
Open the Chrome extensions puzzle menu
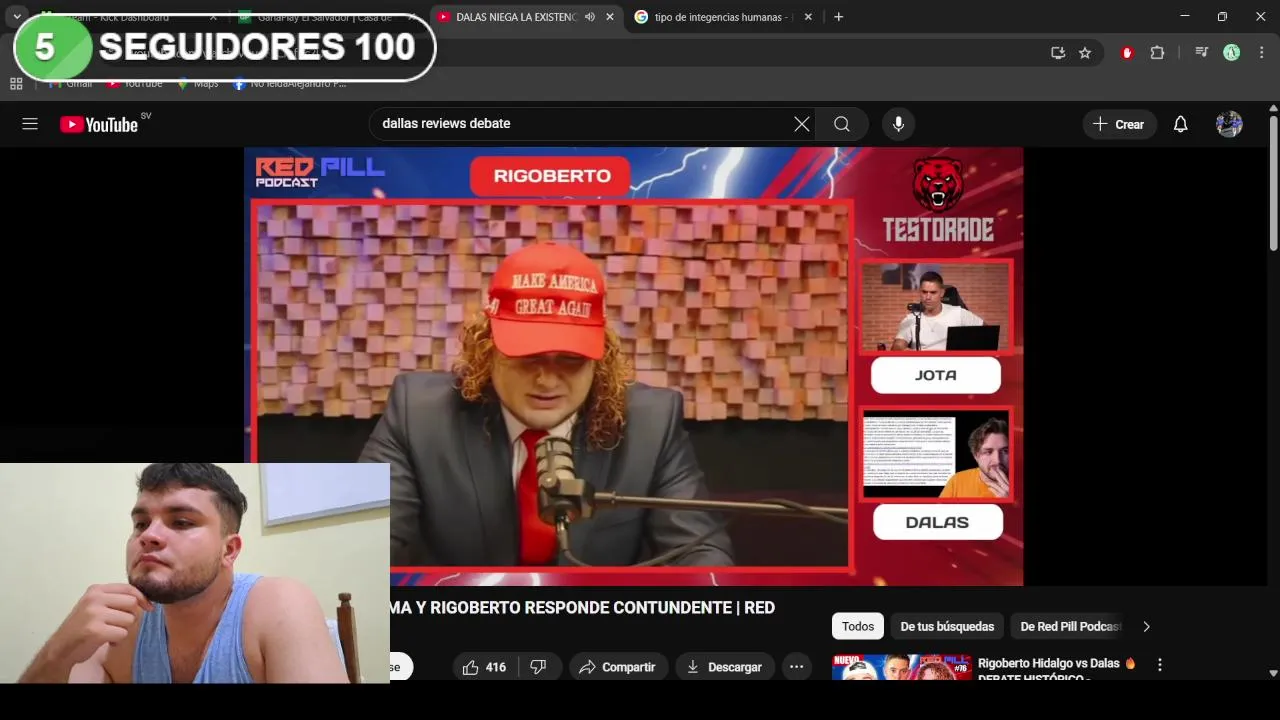tap(1157, 53)
